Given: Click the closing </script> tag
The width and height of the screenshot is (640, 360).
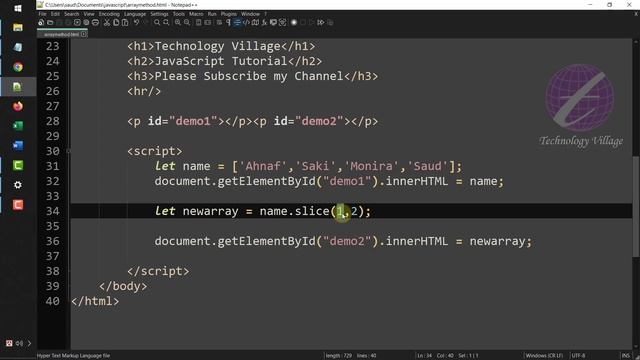Looking at the screenshot, I should tap(158, 271).
